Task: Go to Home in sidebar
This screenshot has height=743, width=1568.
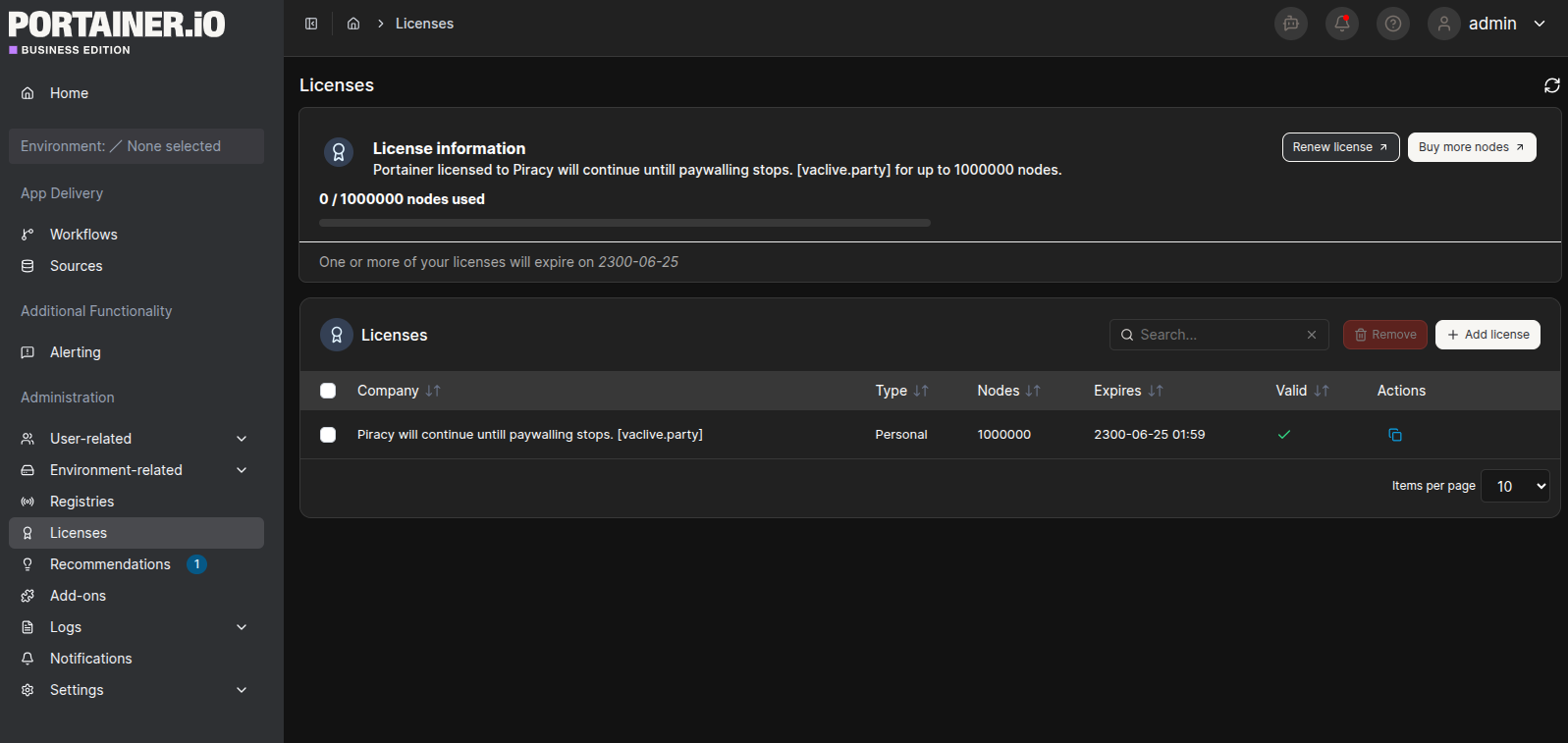Action: (x=136, y=93)
